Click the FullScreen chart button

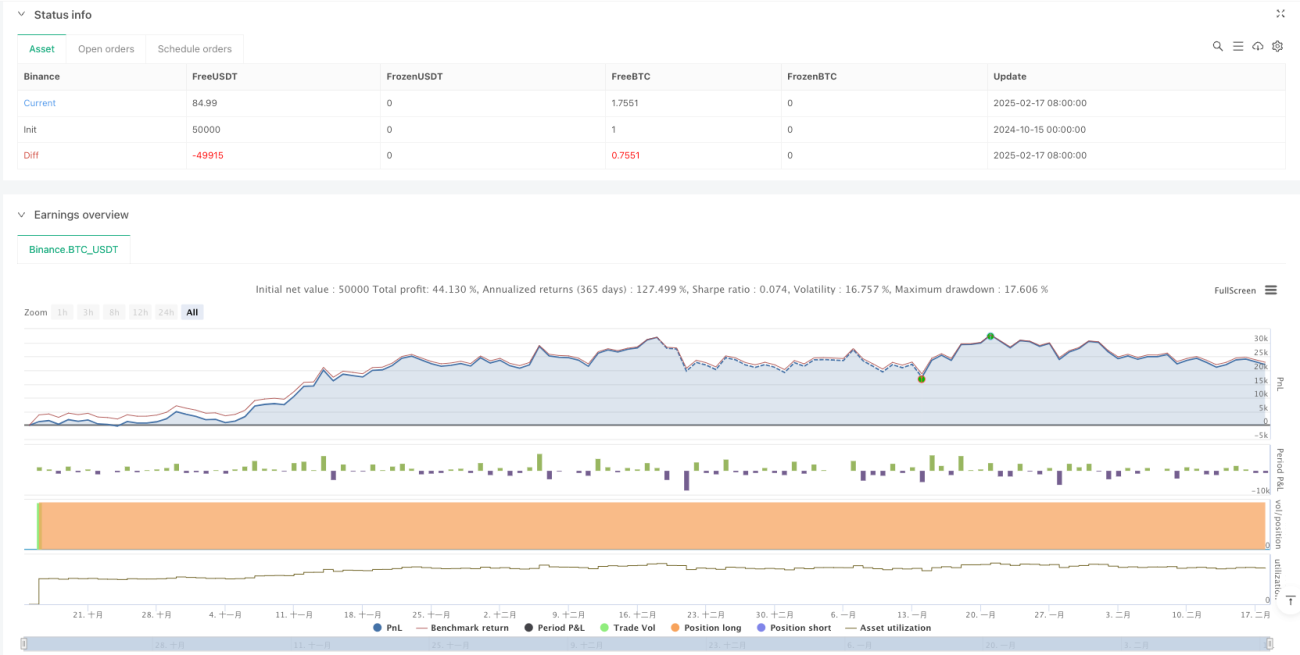pyautogui.click(x=1235, y=290)
